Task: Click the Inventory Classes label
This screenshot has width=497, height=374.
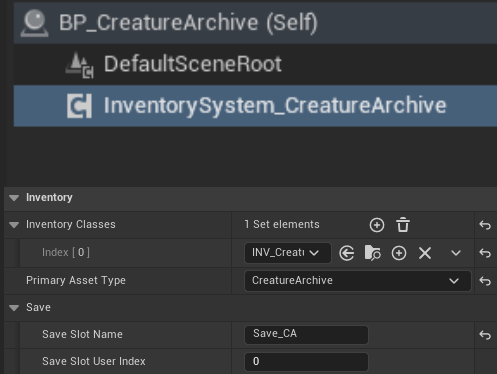Action: [71, 225]
